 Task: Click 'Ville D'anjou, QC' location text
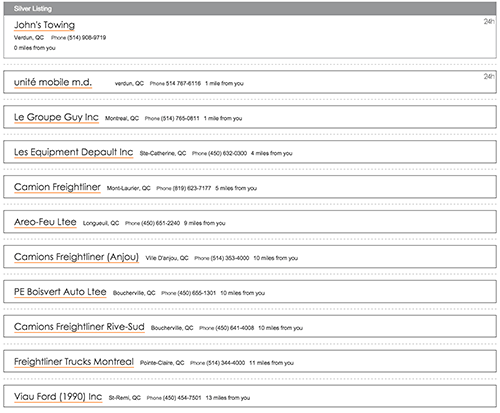[x=167, y=258]
